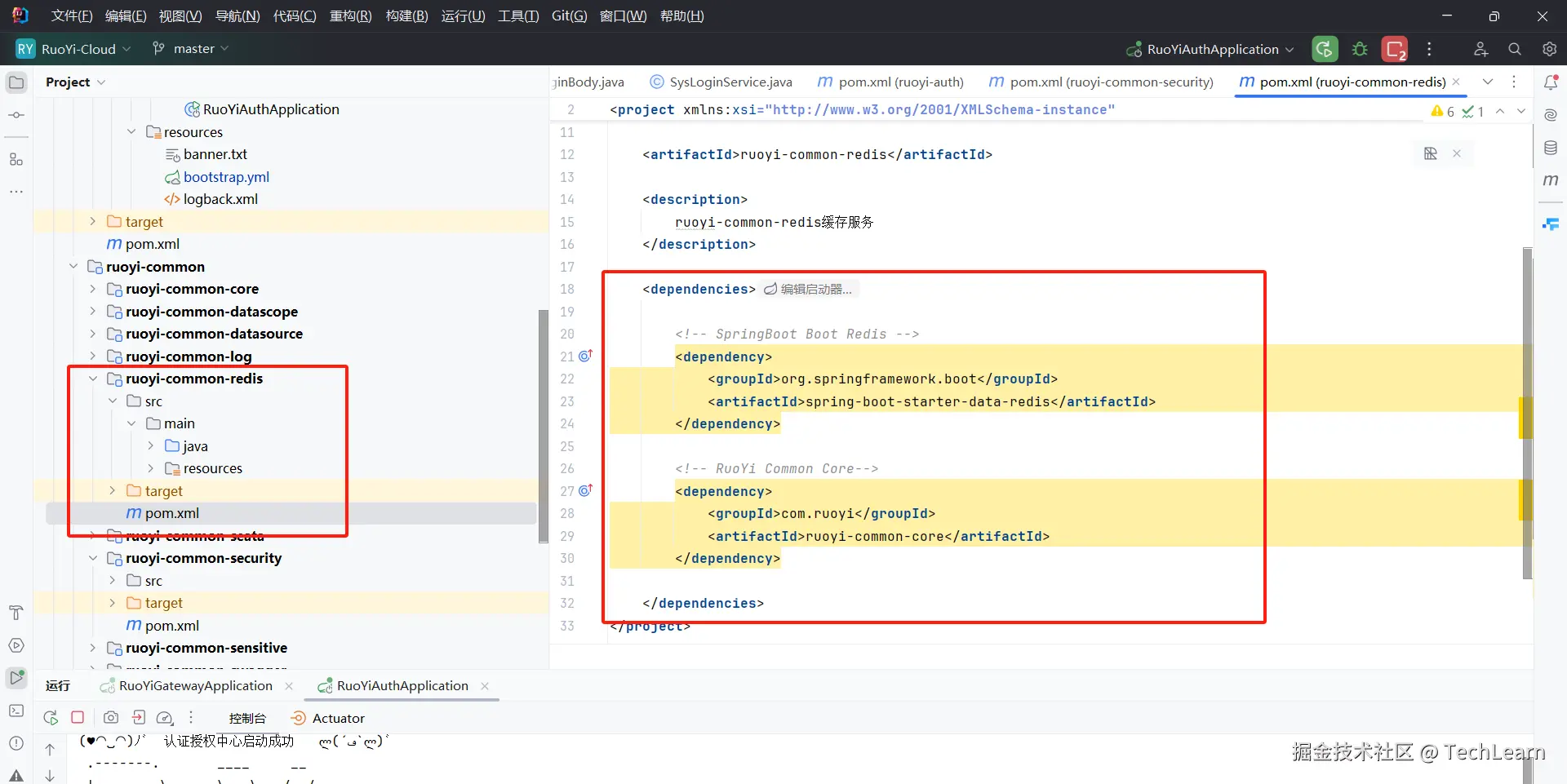Screen dimensions: 1567x784
Task: Open the 控制台 console tab
Action: 247,718
